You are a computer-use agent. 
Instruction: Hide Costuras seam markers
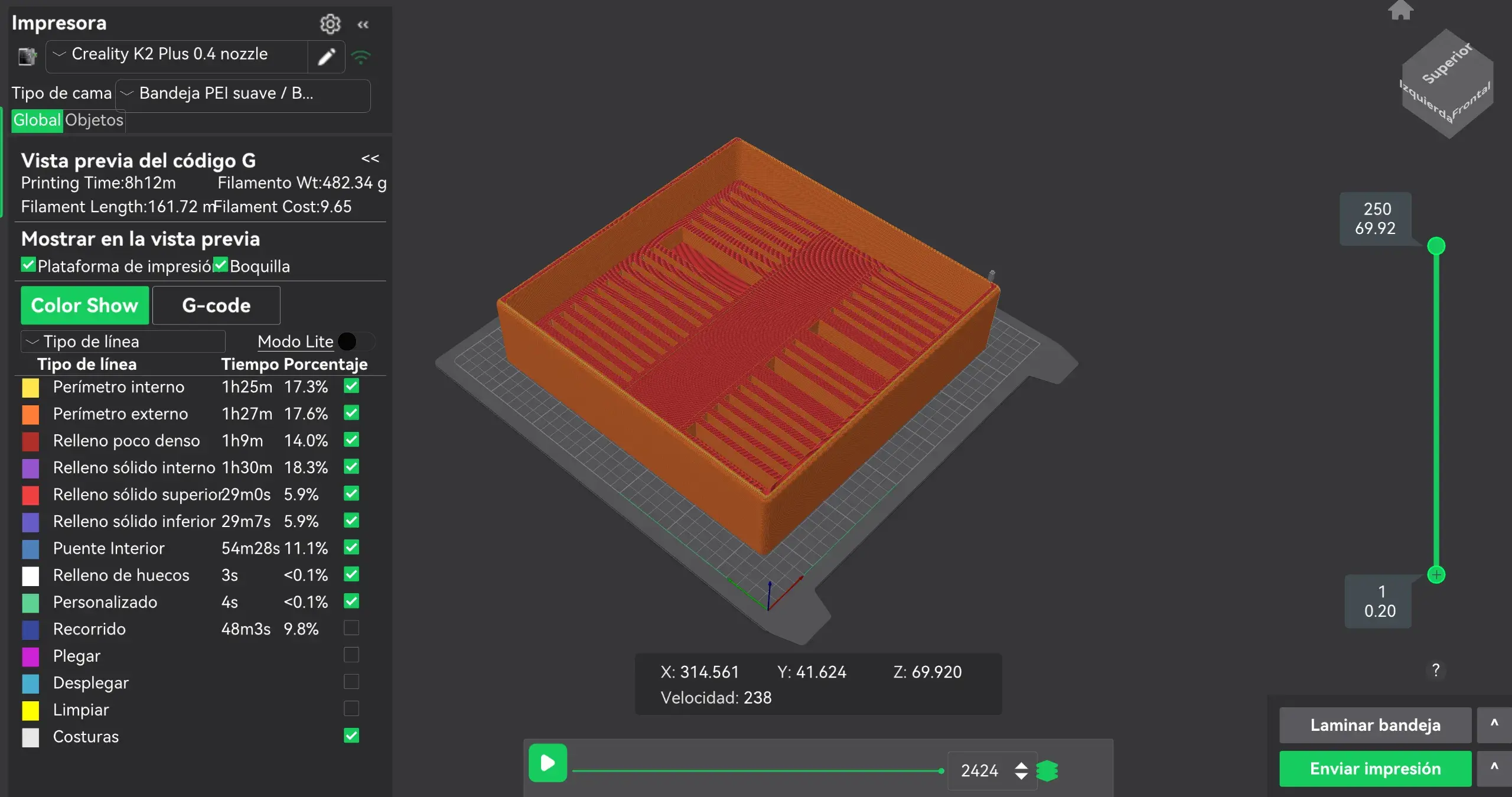351,736
